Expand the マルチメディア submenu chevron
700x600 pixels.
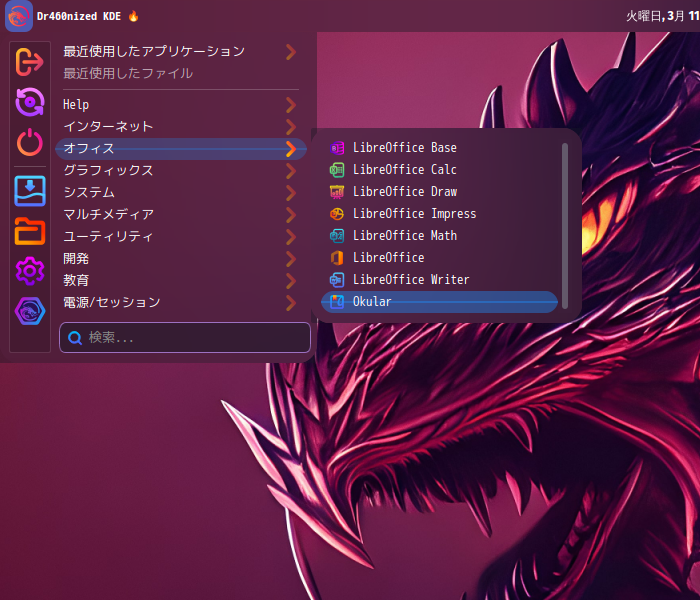tap(291, 215)
